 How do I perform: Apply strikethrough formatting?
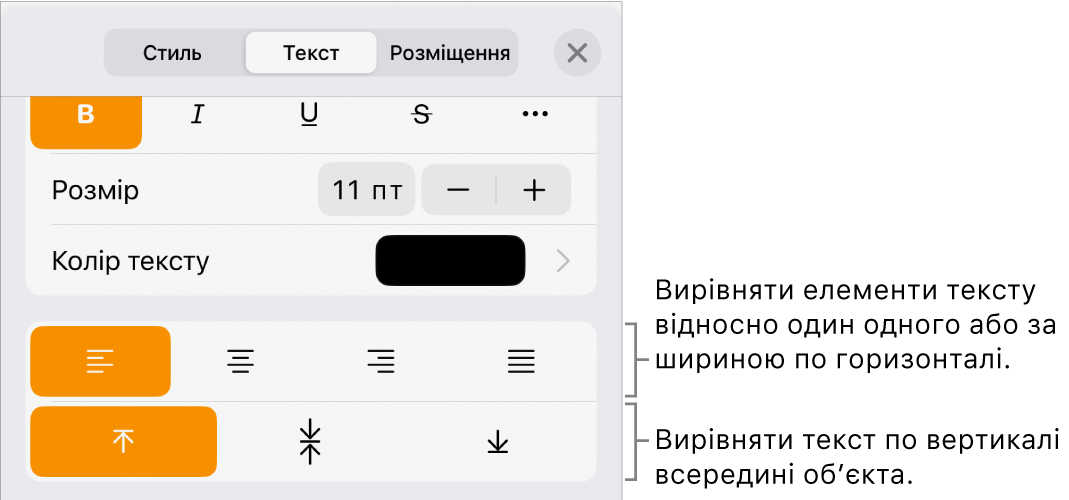[x=422, y=115]
